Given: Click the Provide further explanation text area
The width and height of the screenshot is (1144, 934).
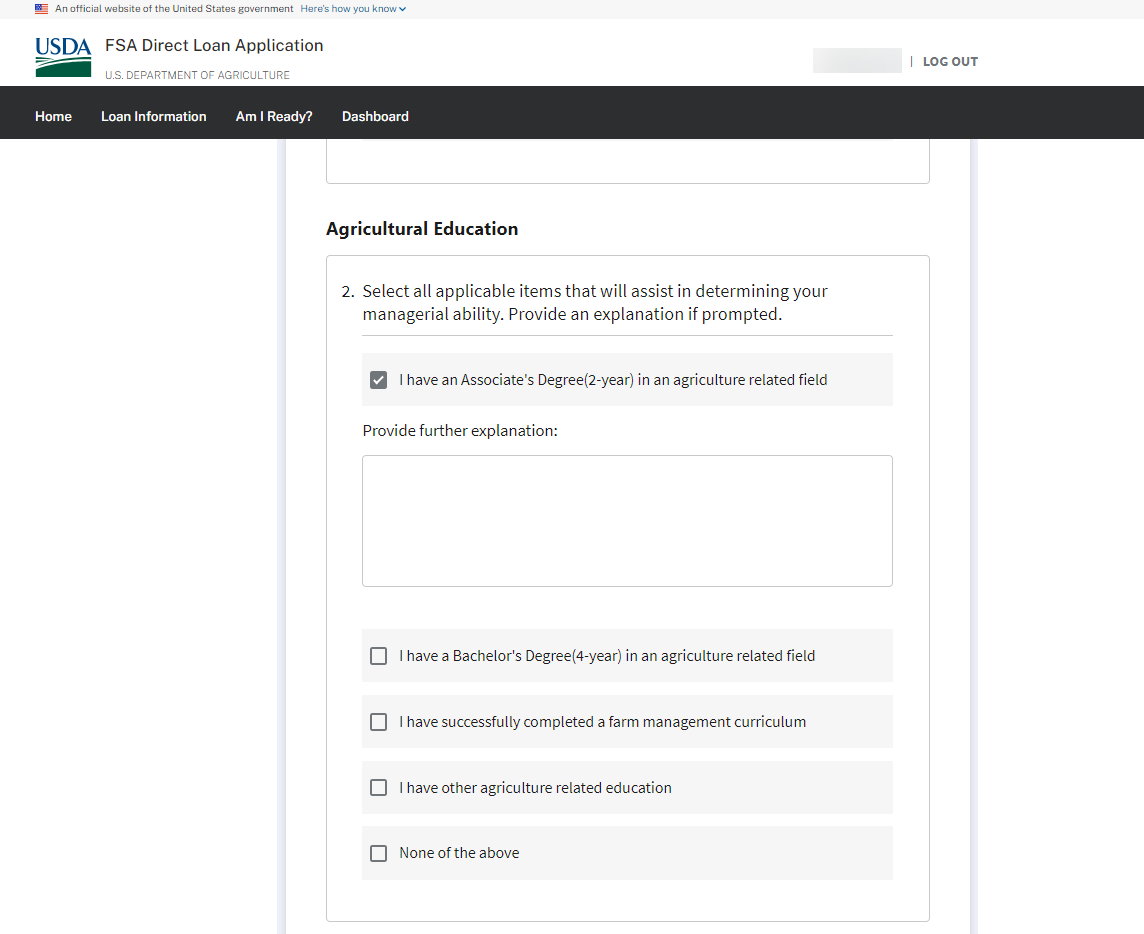Looking at the screenshot, I should click(627, 521).
